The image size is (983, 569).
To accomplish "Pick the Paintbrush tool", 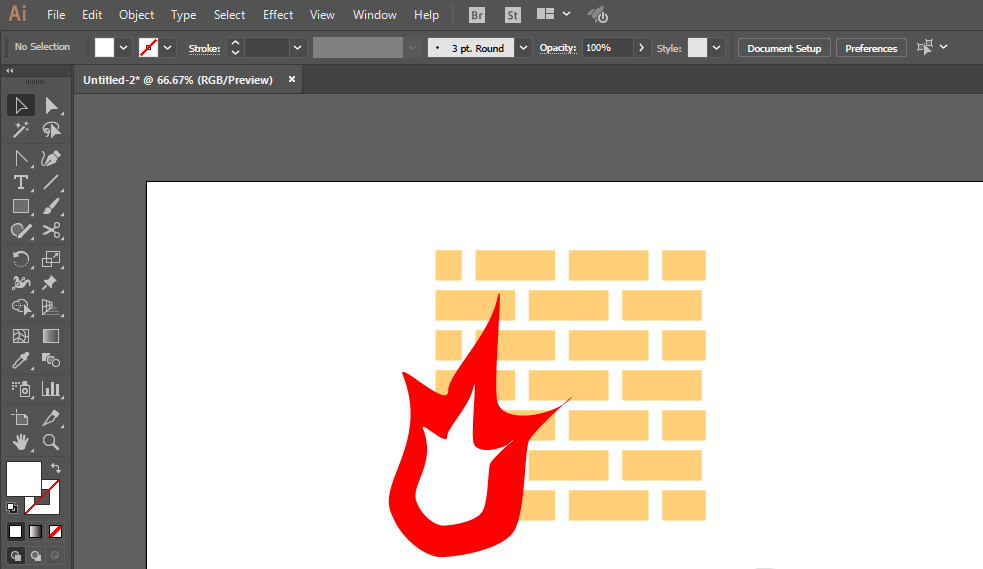I will click(51, 206).
